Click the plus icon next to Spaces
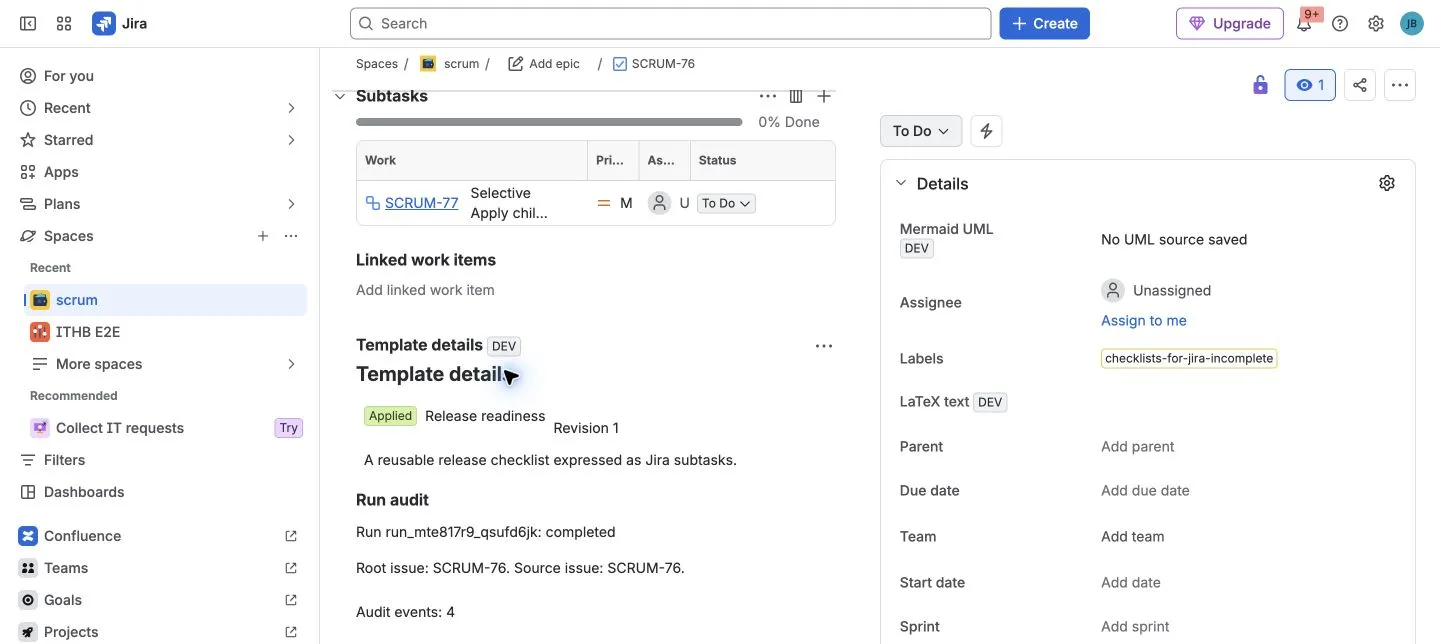The height and width of the screenshot is (644, 1440). tap(263, 236)
